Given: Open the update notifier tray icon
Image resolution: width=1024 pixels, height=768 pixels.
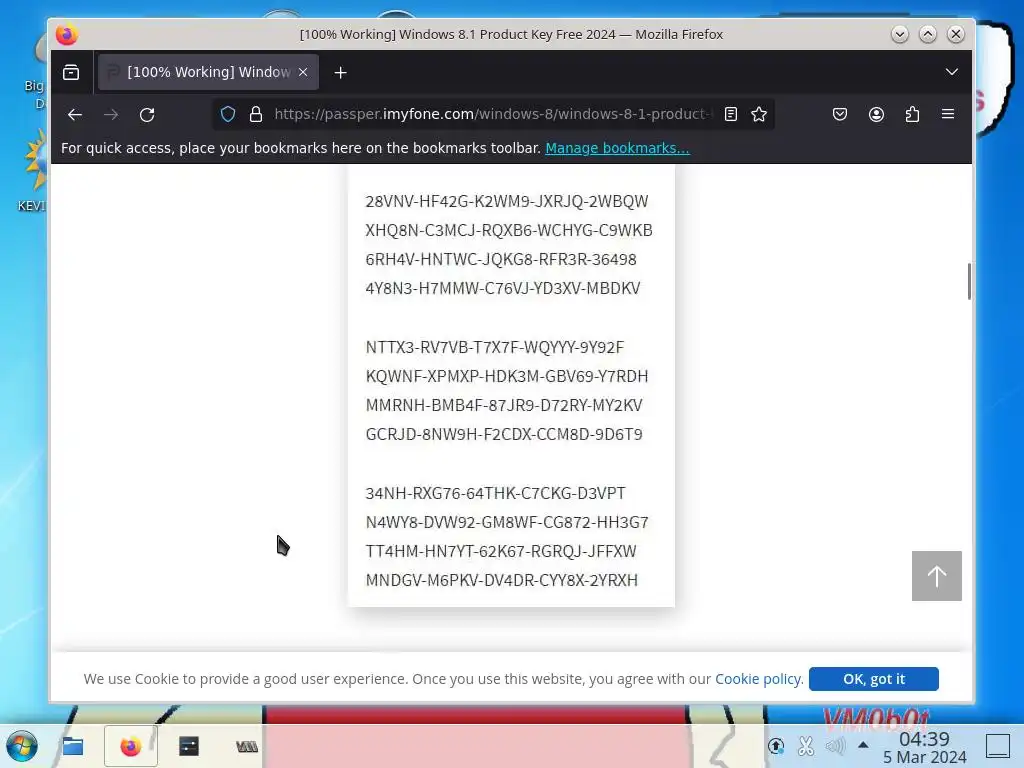Looking at the screenshot, I should pyautogui.click(x=776, y=745).
